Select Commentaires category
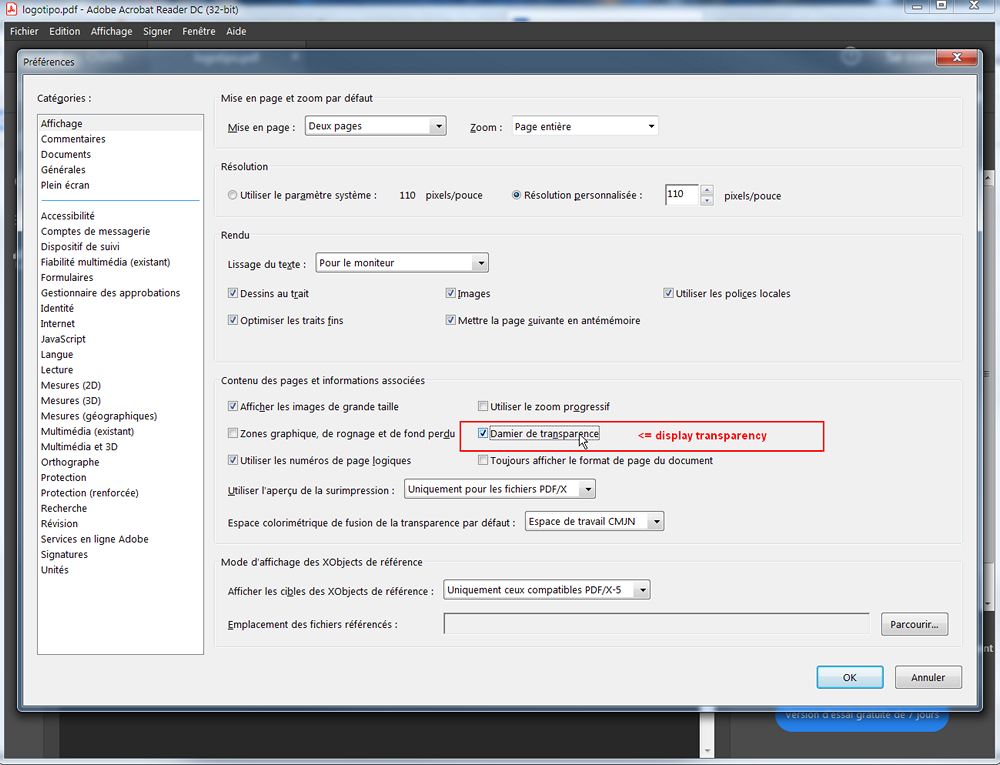The image size is (1000, 765). coord(120,139)
